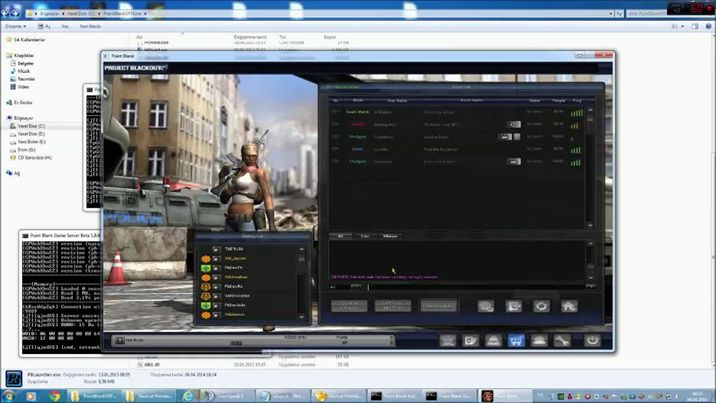Click chat box scrollbar up arrow
This screenshot has height=403, width=716.
click(590, 244)
